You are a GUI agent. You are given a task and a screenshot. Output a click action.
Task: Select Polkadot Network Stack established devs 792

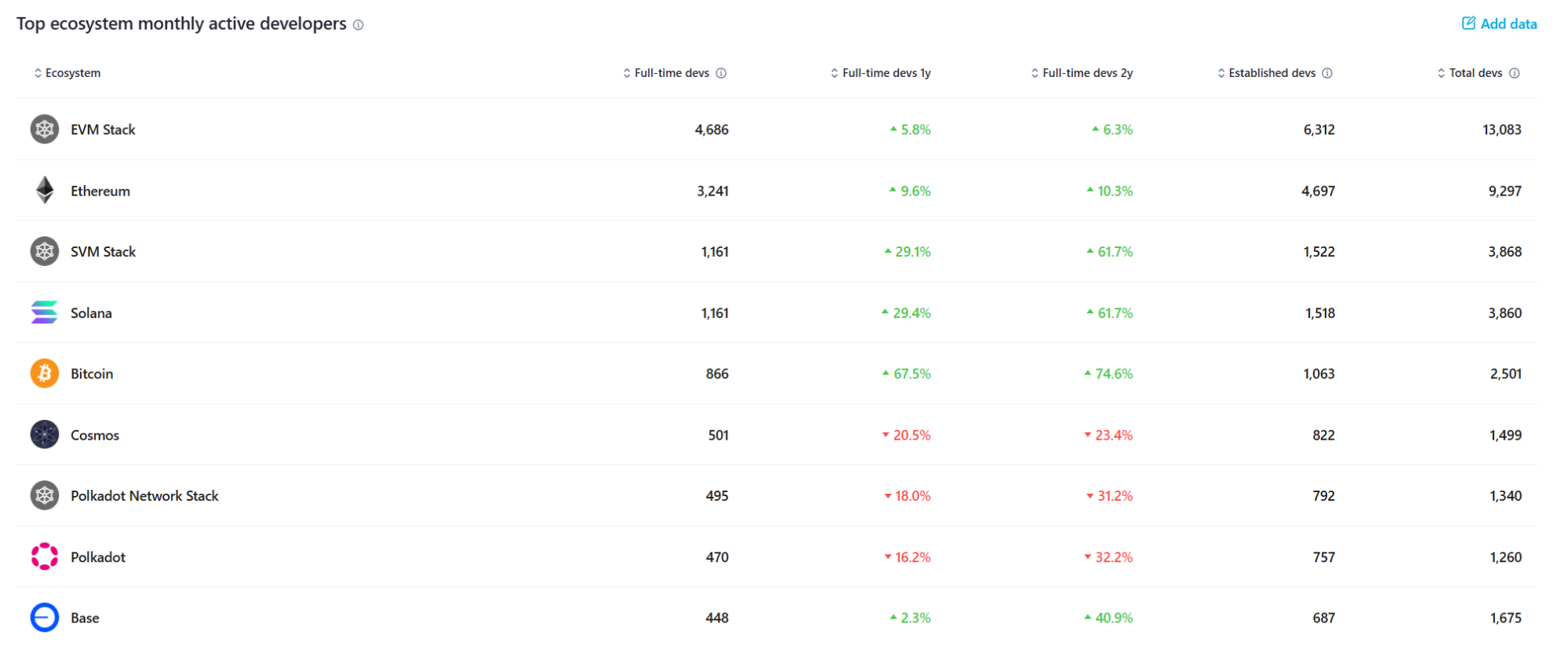point(1324,496)
